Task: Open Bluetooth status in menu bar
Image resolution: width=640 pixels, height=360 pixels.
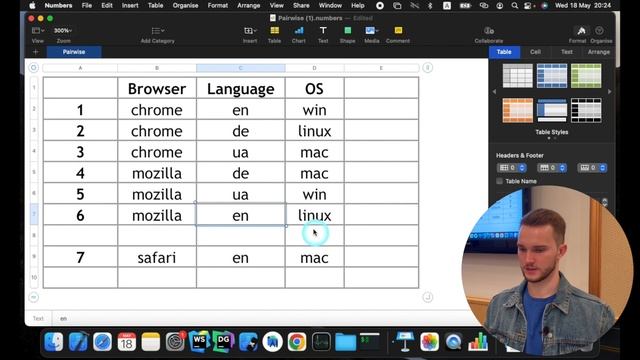Action: pos(430,5)
